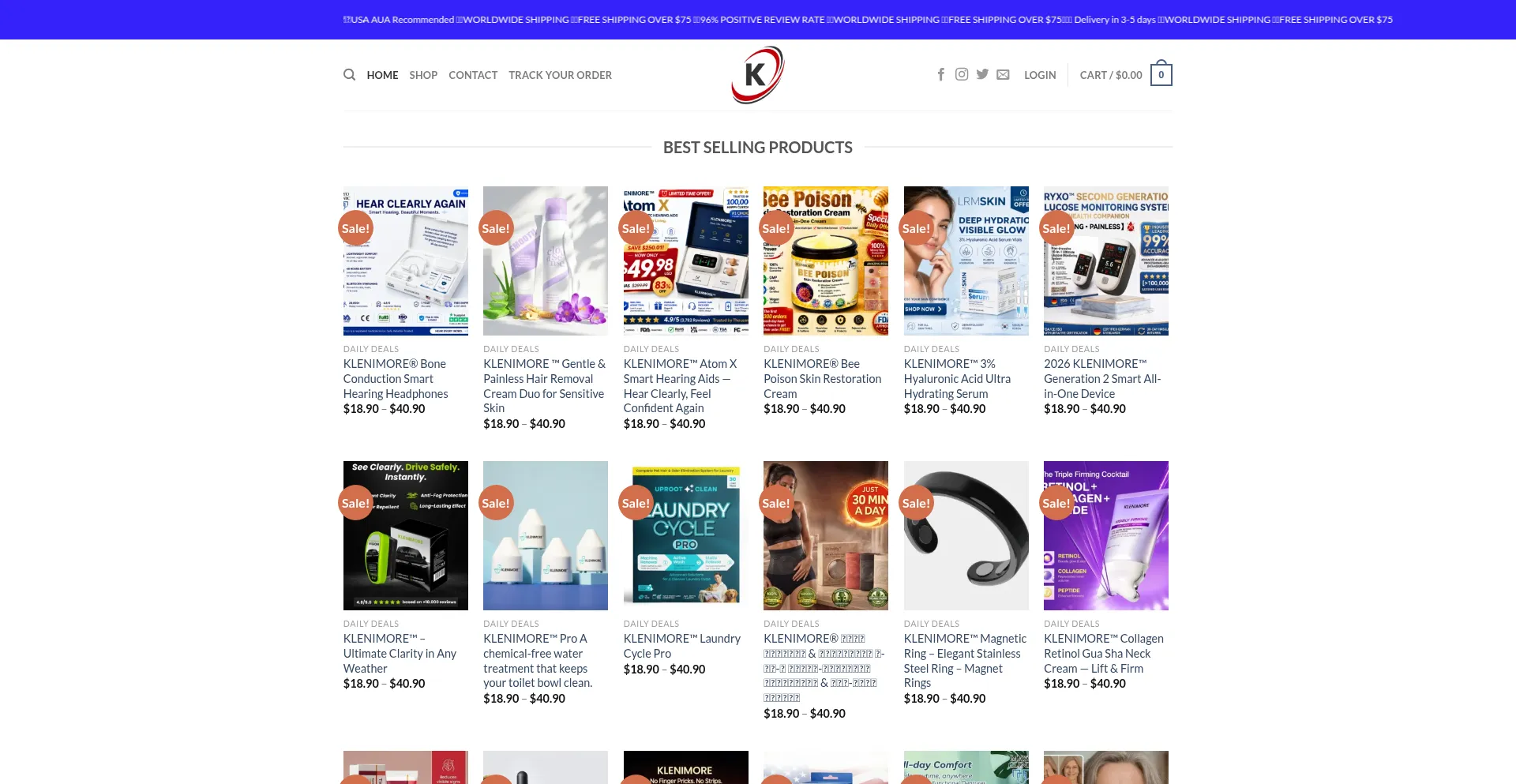Click the KLENIMORE K logo
The height and width of the screenshot is (784, 1516).
coord(757,75)
